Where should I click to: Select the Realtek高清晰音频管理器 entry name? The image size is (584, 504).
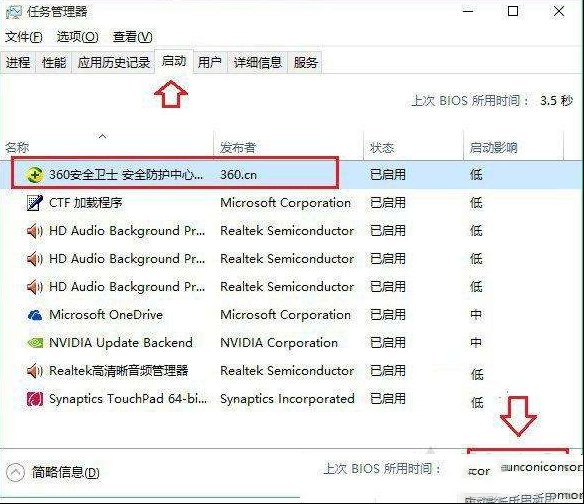[119, 371]
